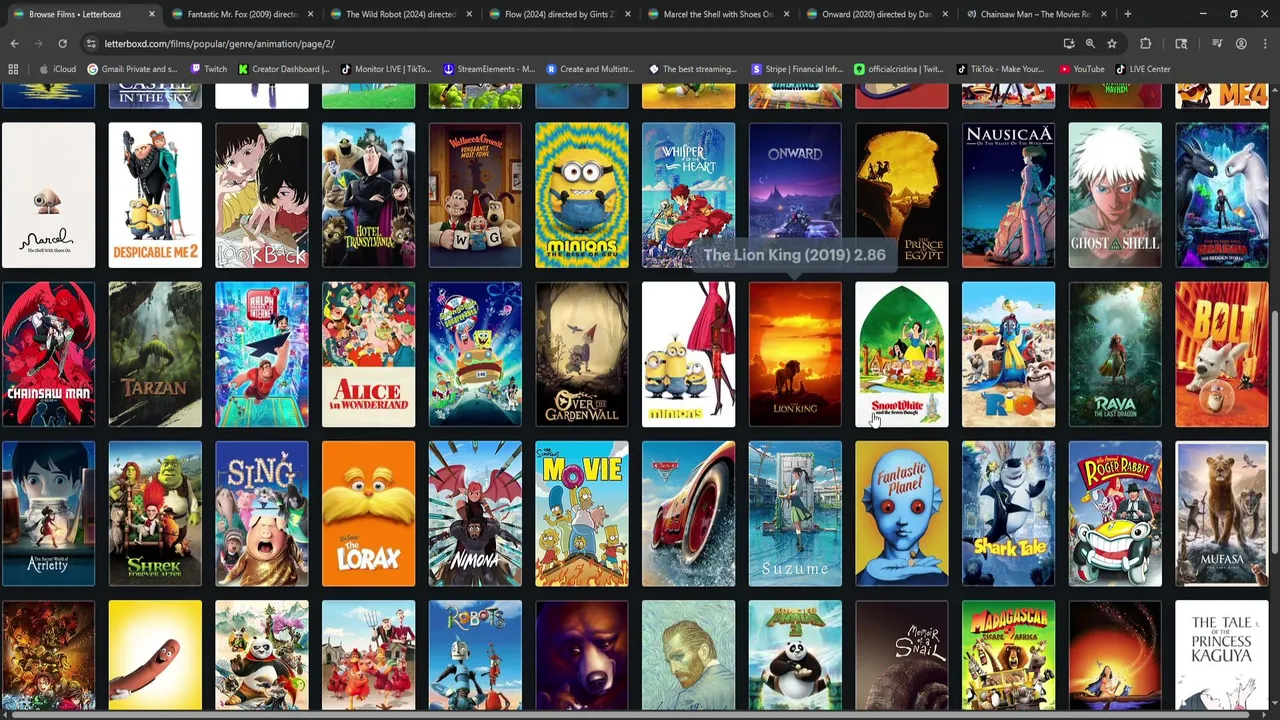Open The Prince of Egypt poster
1280x720 pixels.
click(x=902, y=195)
